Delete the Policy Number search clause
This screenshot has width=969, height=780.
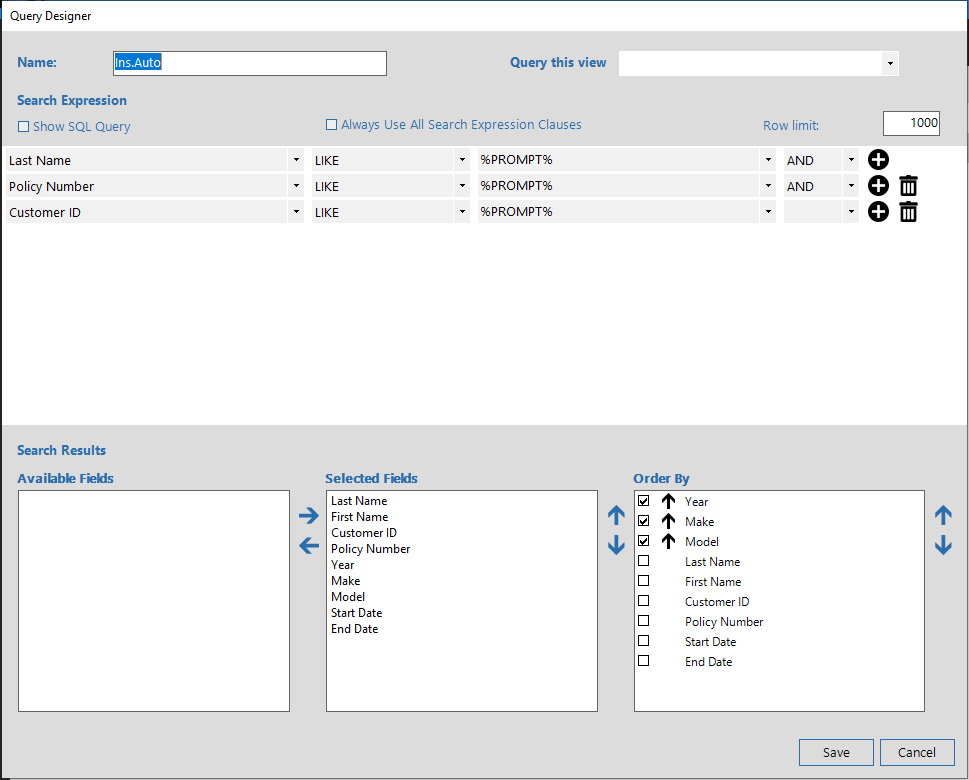click(908, 186)
